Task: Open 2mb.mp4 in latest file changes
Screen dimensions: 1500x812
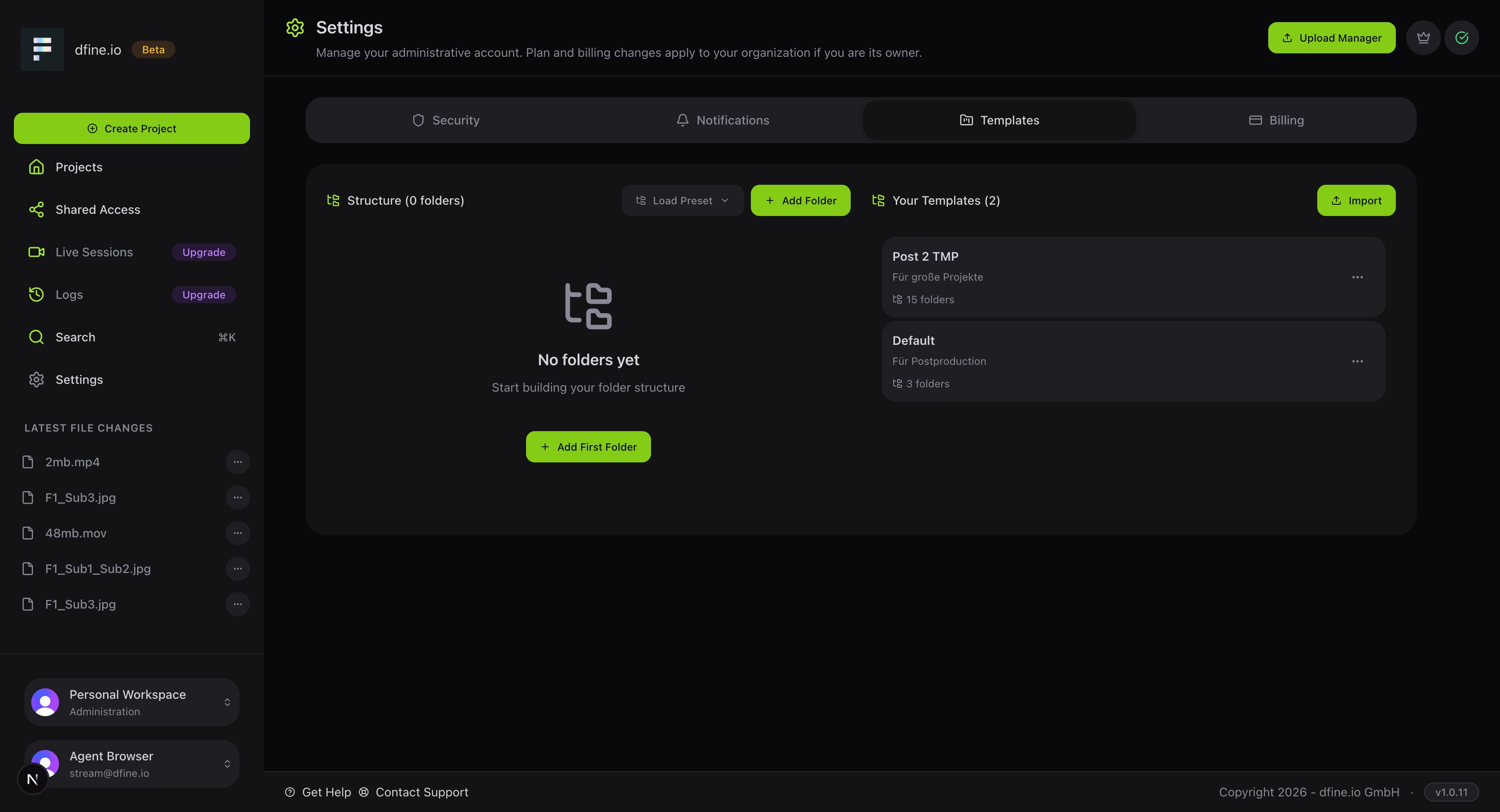Action: [72, 462]
